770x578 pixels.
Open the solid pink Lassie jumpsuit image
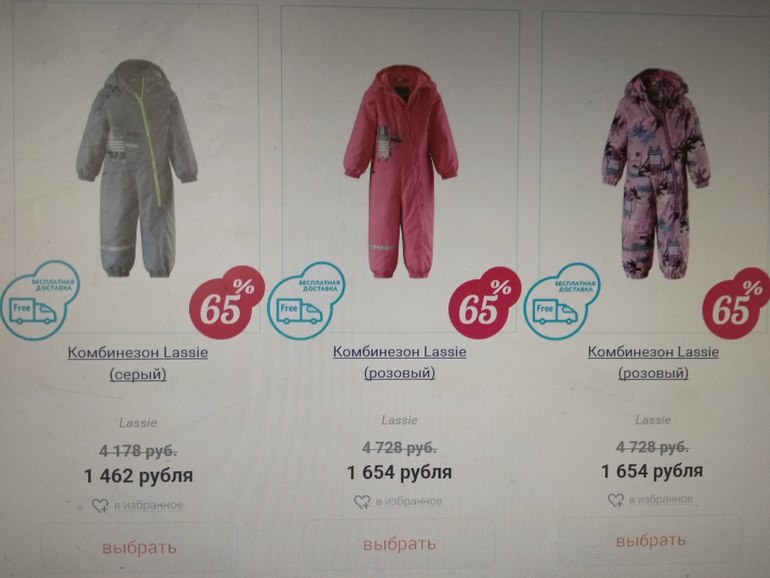[x=401, y=172]
